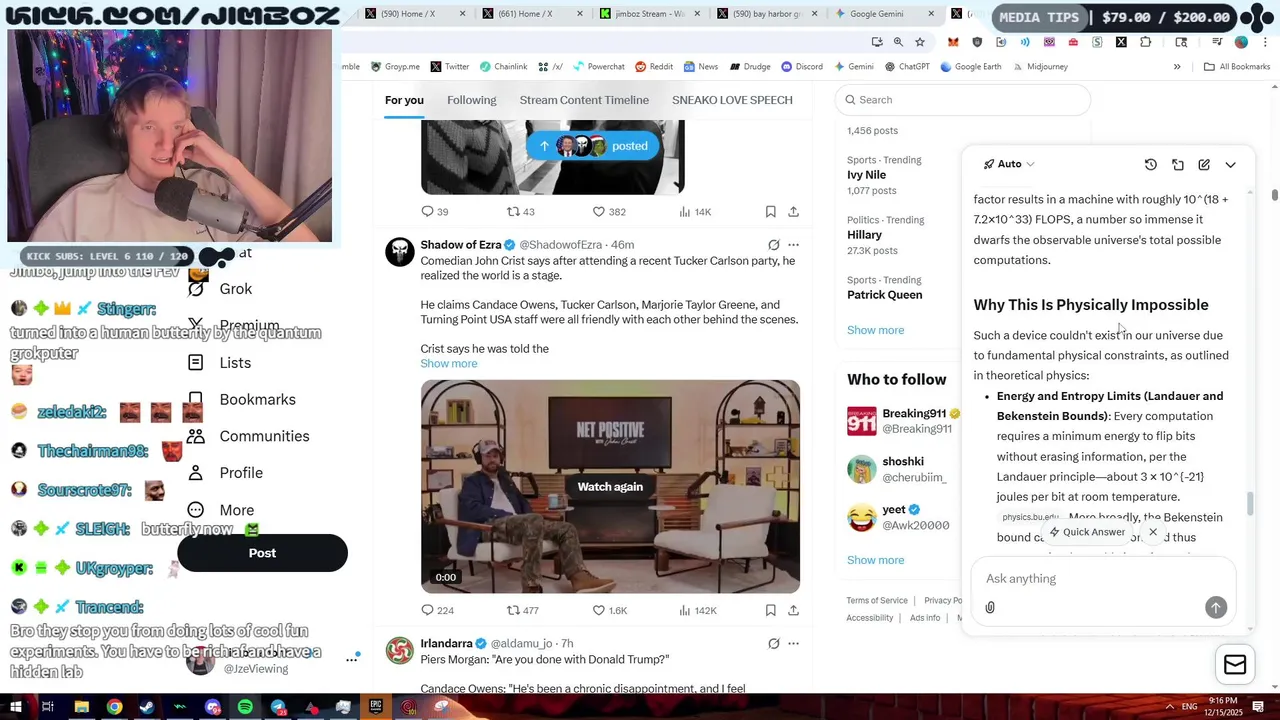Open the SNEAKO LOVE SPEECH tab
The width and height of the screenshot is (1280, 720).
pyautogui.click(x=732, y=100)
